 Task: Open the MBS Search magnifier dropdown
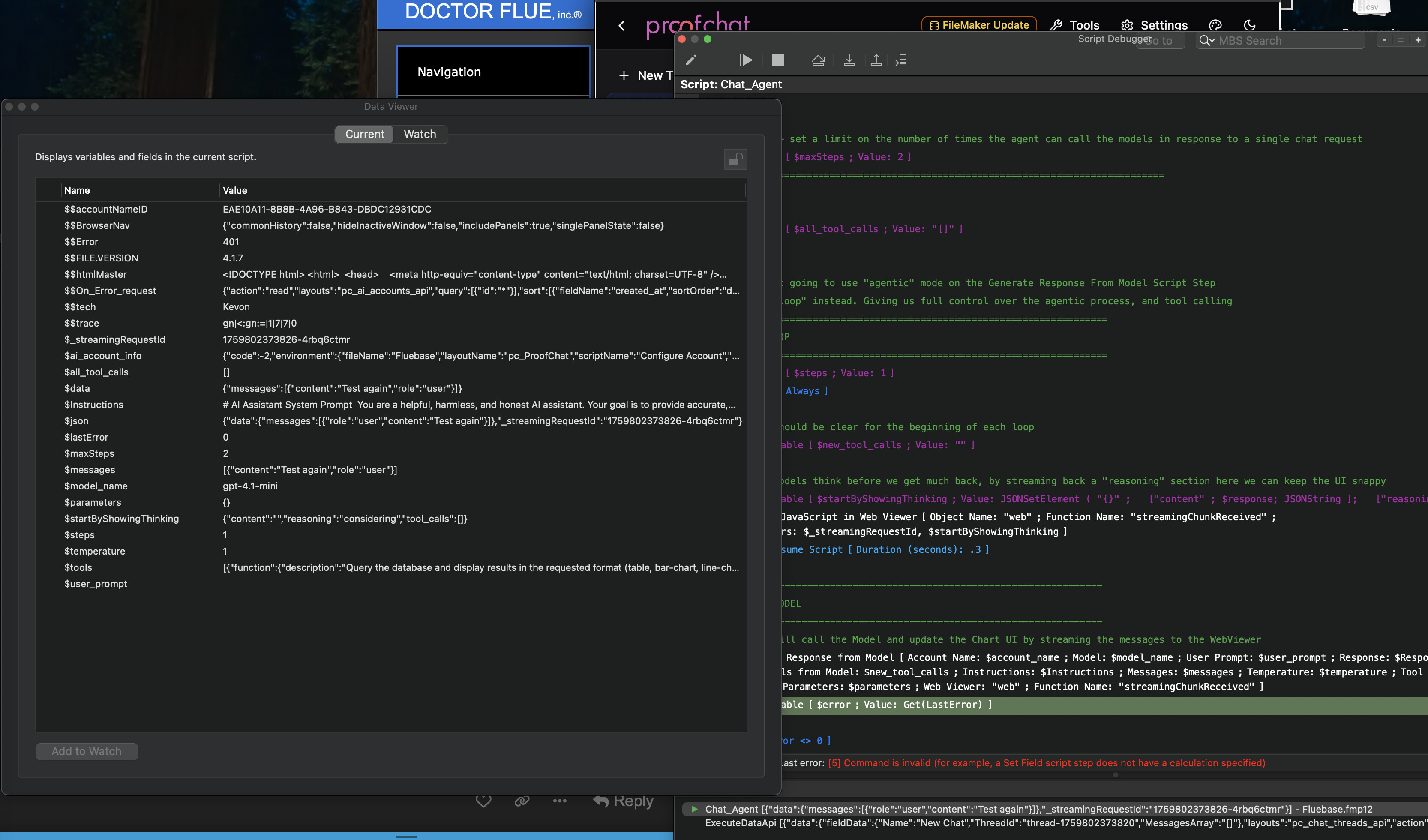tap(1207, 41)
